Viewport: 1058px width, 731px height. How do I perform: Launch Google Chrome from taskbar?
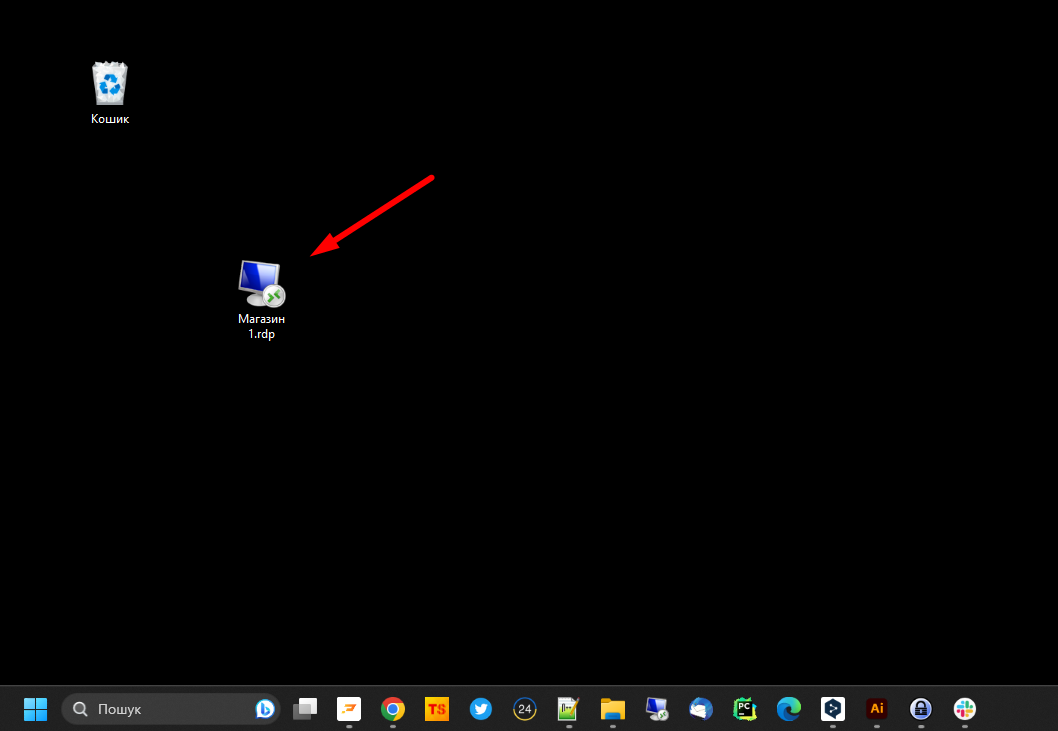(x=393, y=709)
